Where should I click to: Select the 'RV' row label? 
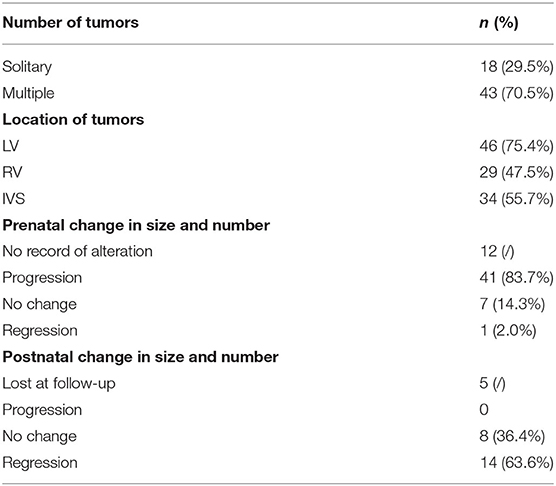click(12, 172)
